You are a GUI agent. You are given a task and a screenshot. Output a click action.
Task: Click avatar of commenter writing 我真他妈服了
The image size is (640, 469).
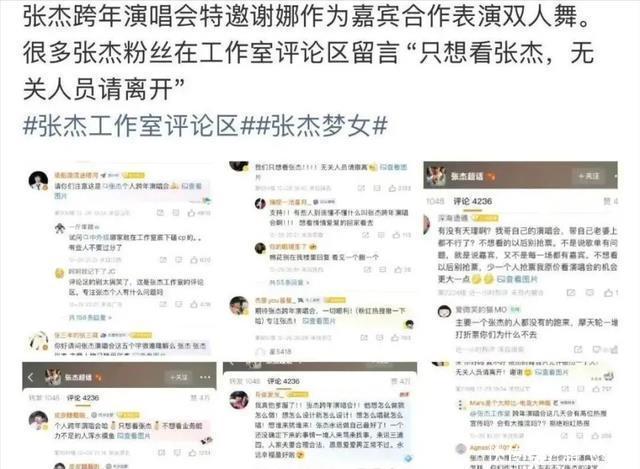click(x=239, y=400)
